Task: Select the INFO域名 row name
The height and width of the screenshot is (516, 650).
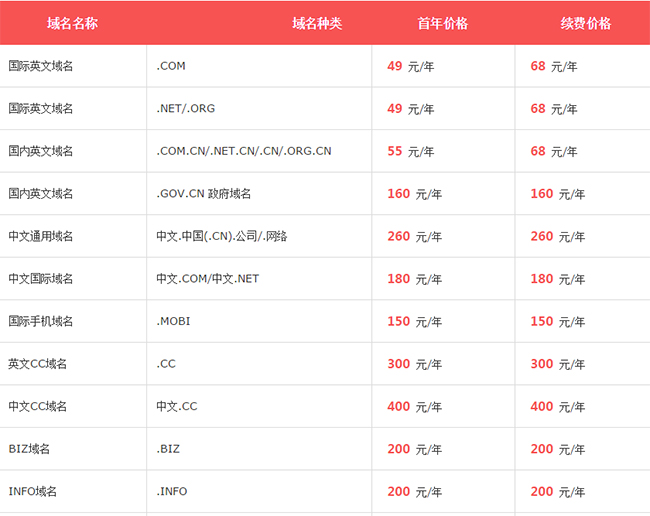Action: tap(33, 491)
